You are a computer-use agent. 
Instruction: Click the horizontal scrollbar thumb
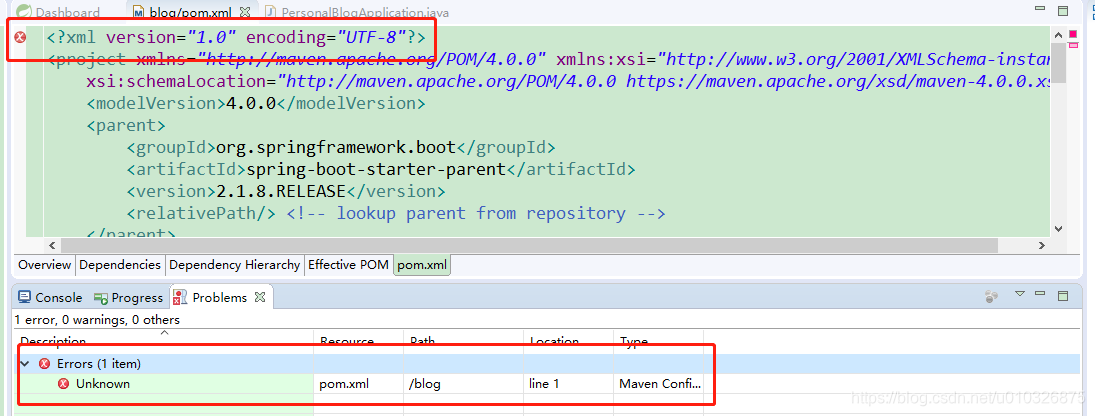click(528, 245)
